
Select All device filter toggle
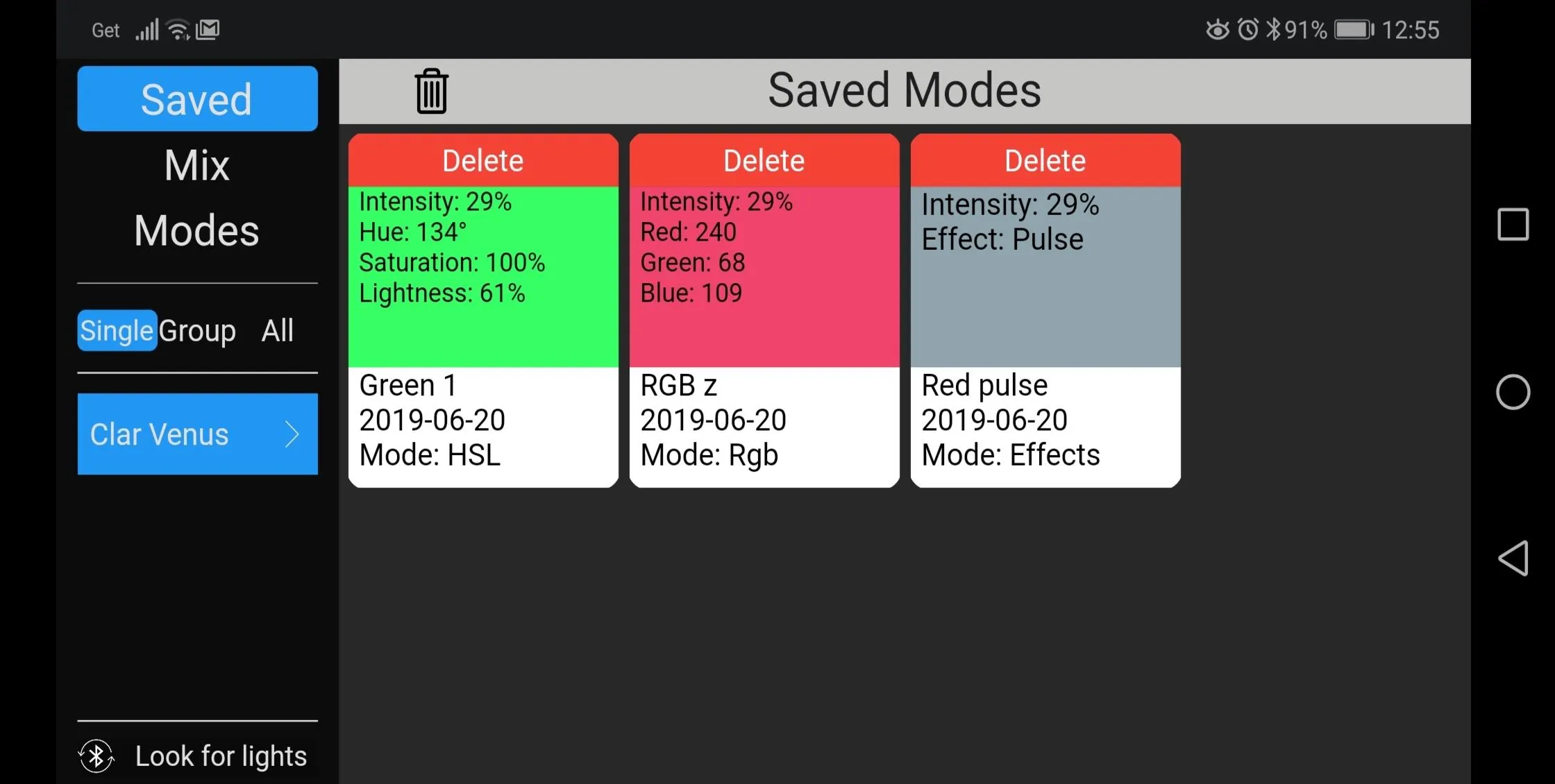[278, 331]
